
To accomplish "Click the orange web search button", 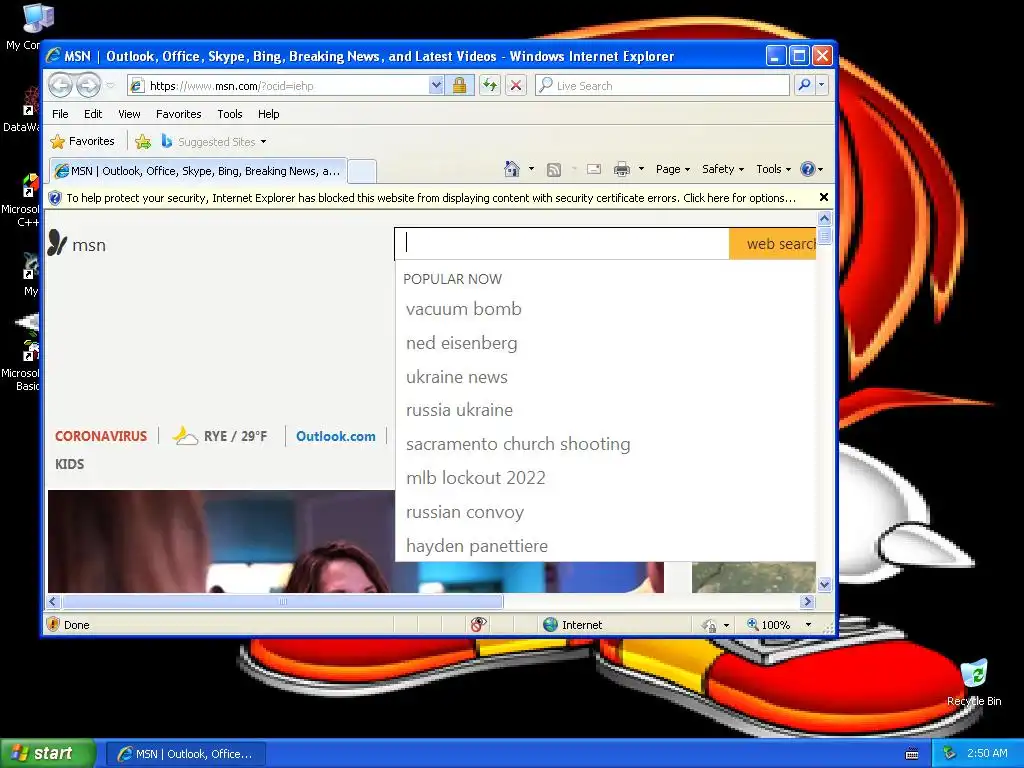I will 773,244.
